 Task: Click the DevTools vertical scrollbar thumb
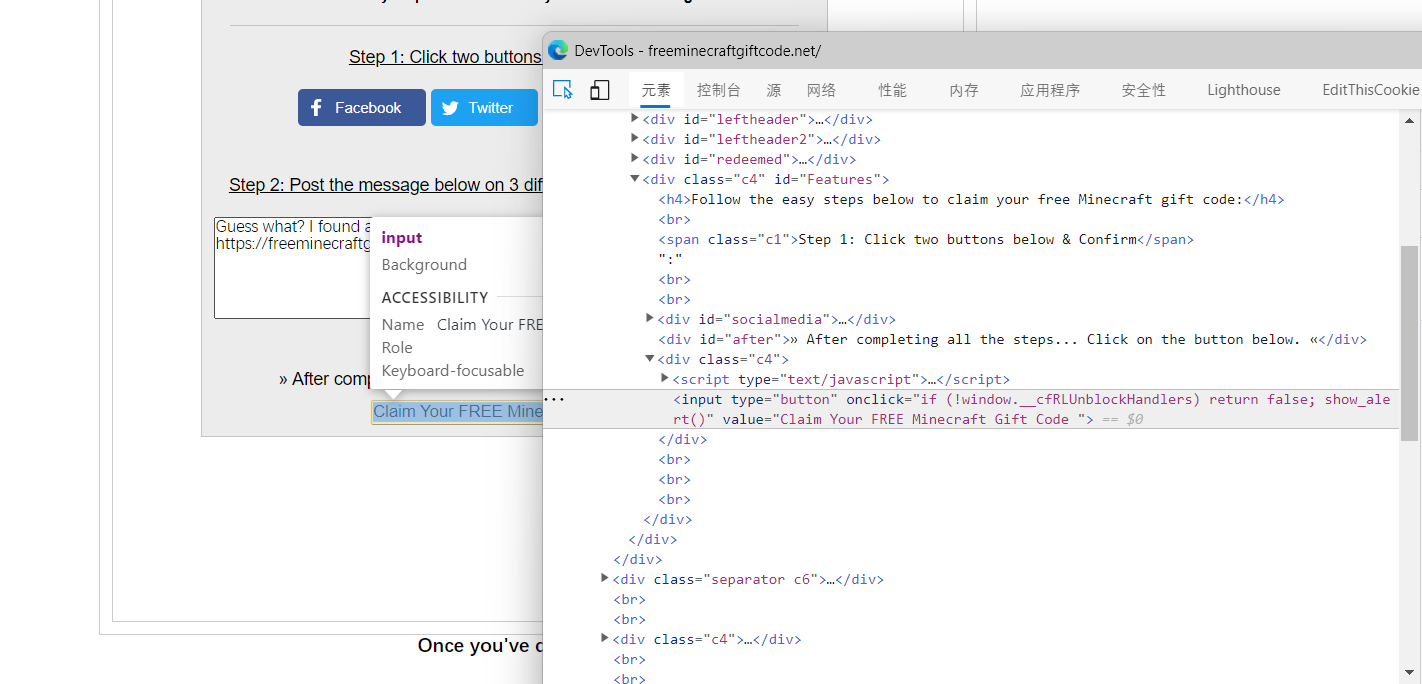[1410, 343]
